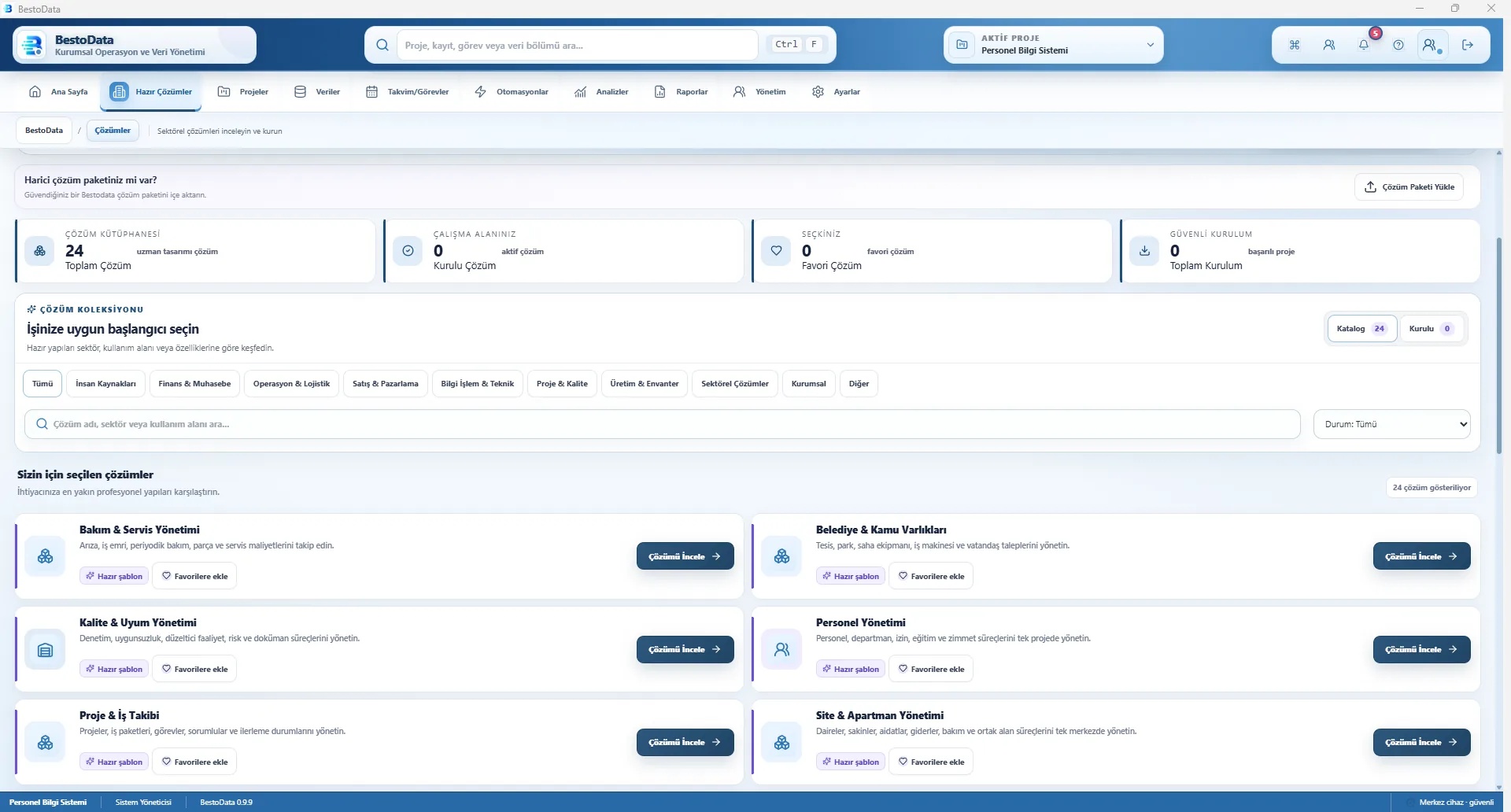Filter by Finans & Muhasebe category
The height and width of the screenshot is (812, 1511).
[194, 384]
